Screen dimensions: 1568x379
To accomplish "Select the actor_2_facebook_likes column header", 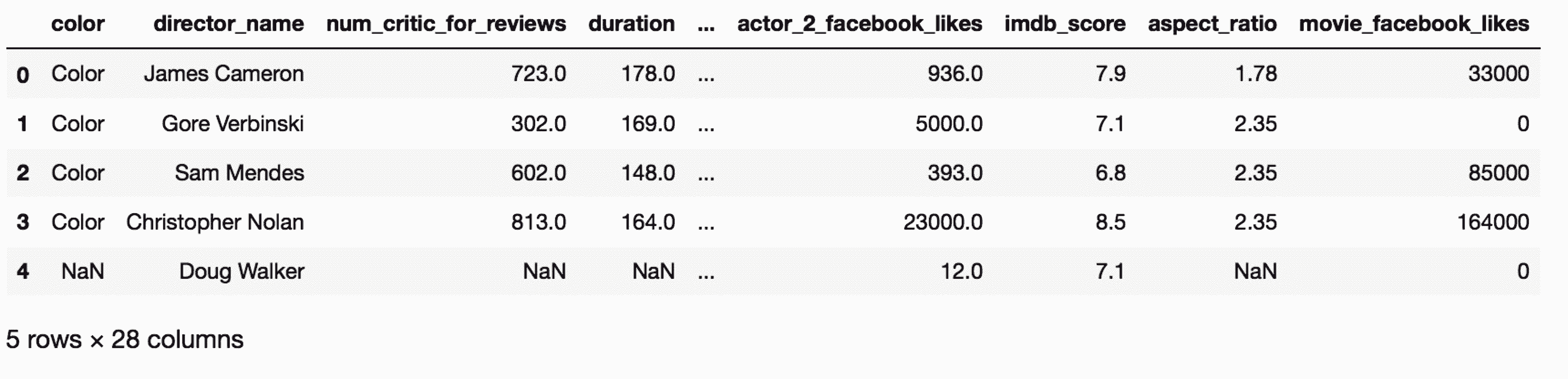I will coord(860,24).
